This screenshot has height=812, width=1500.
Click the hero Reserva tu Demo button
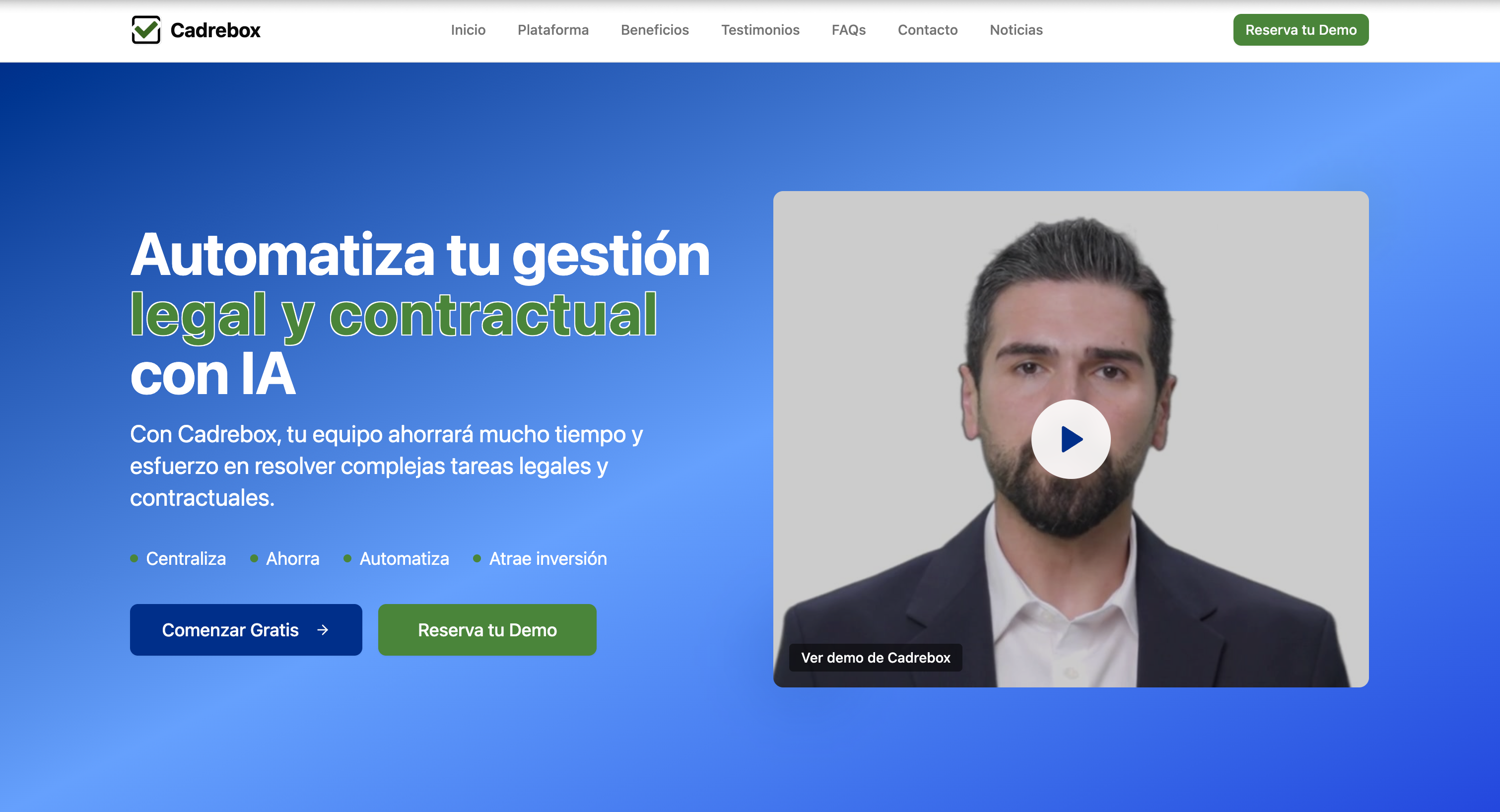pos(487,629)
